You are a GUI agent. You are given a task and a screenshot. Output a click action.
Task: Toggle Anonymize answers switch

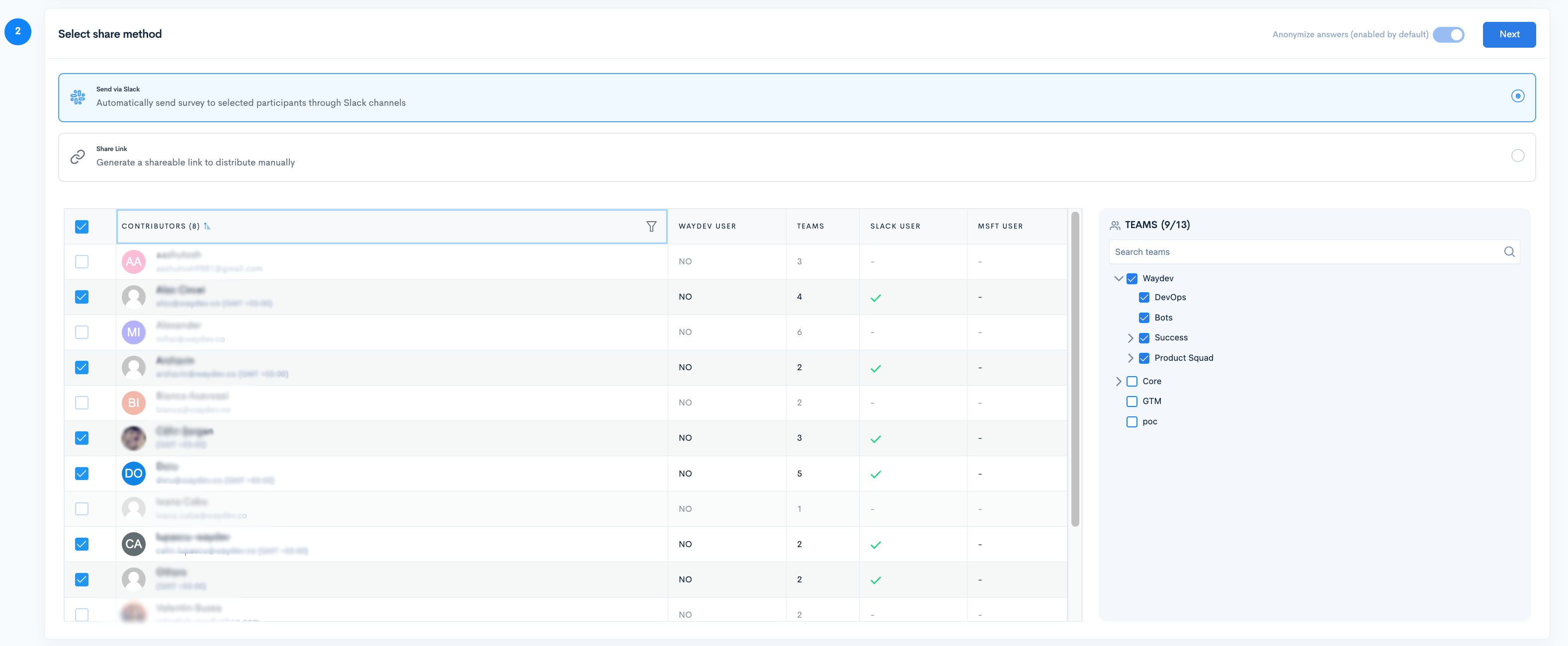[1448, 35]
